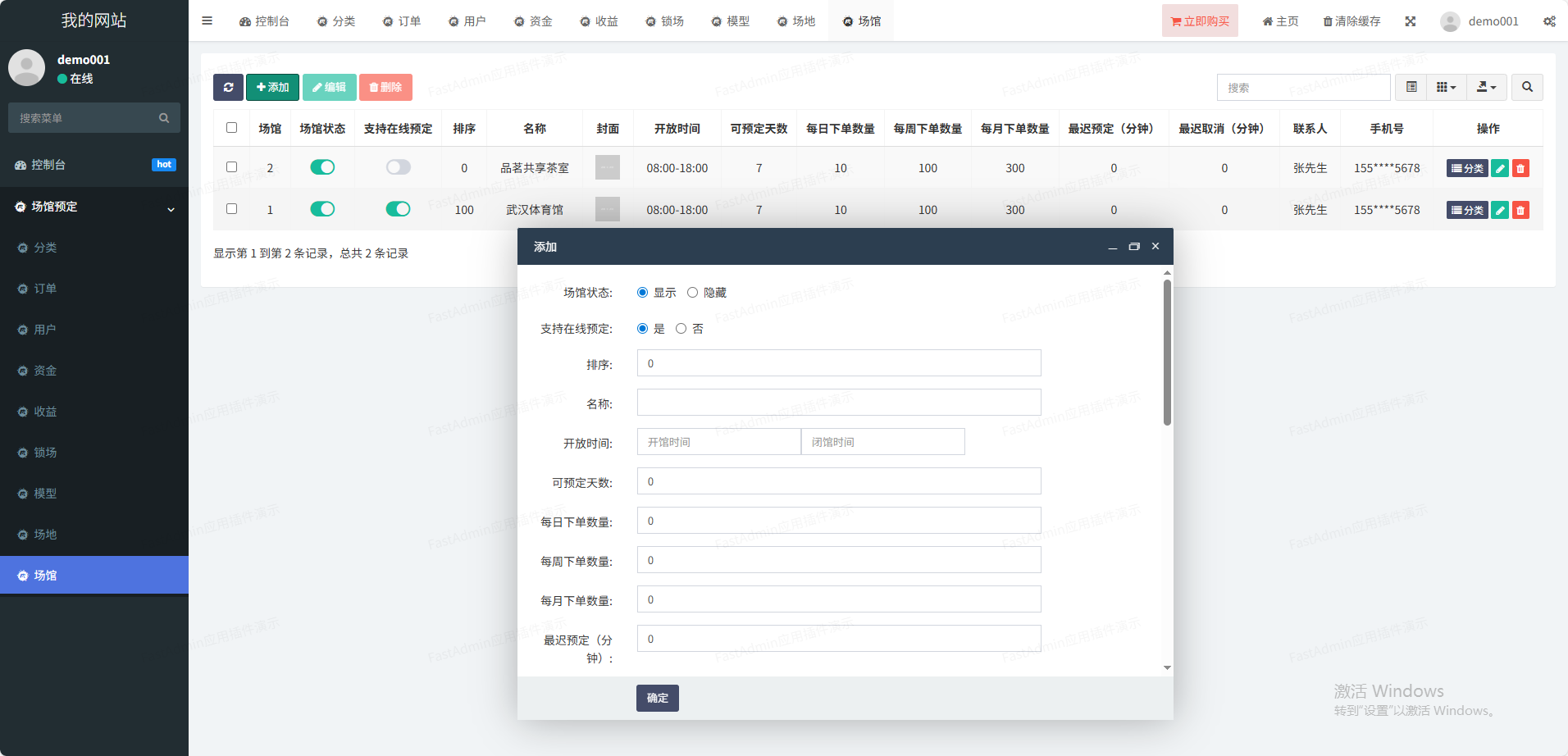Click the search magnifier button beside table search

(1527, 87)
